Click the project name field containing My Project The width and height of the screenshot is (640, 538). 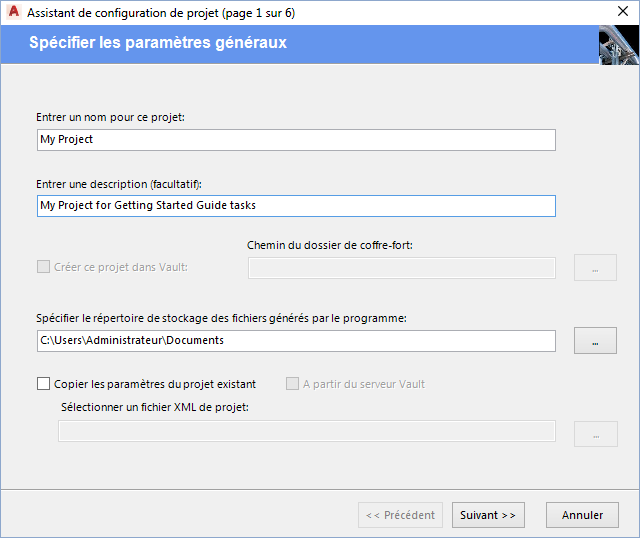(x=295, y=140)
